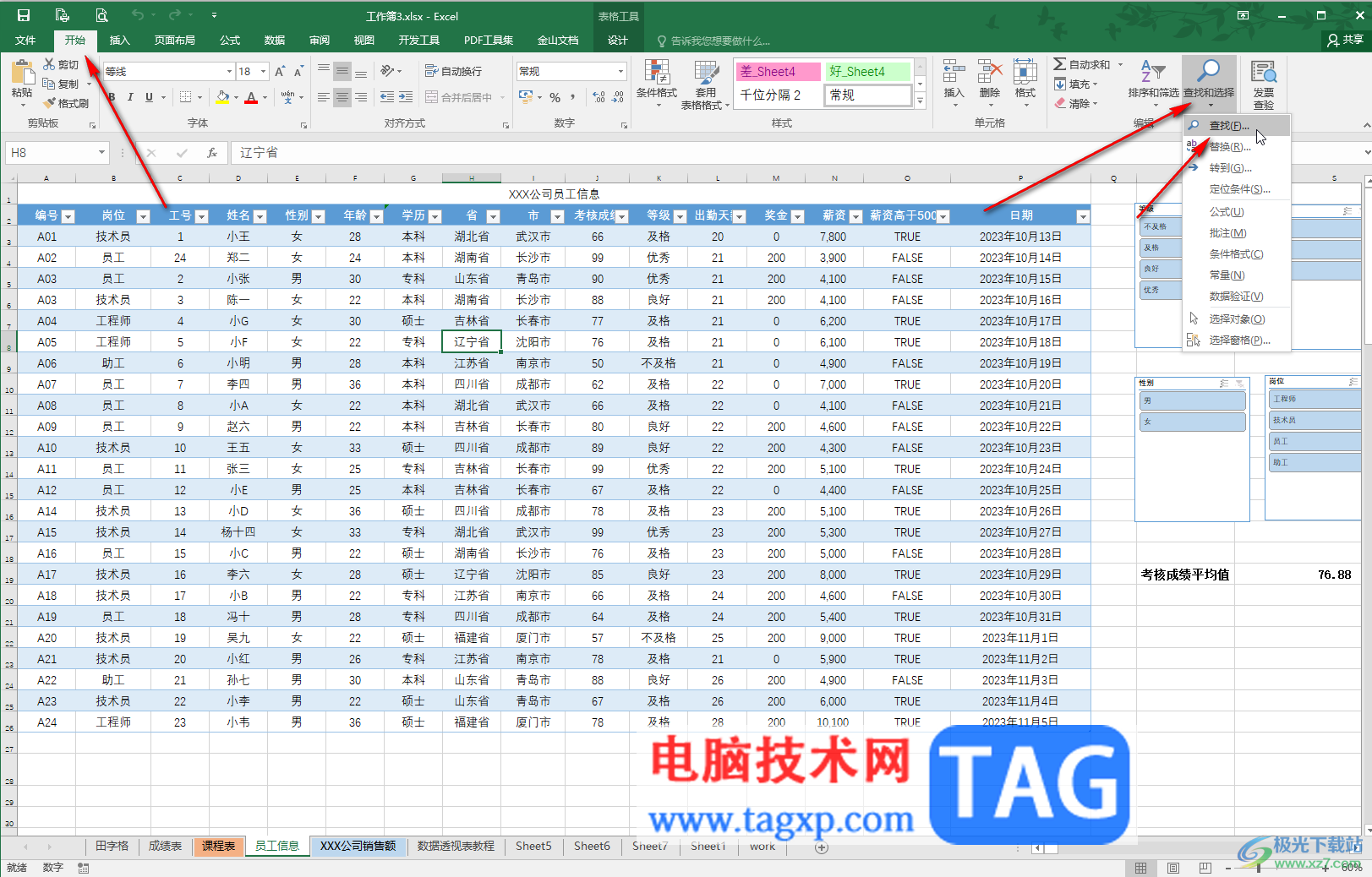Open print preview icon in quick access toolbar
The height and width of the screenshot is (877, 1372).
(101, 15)
